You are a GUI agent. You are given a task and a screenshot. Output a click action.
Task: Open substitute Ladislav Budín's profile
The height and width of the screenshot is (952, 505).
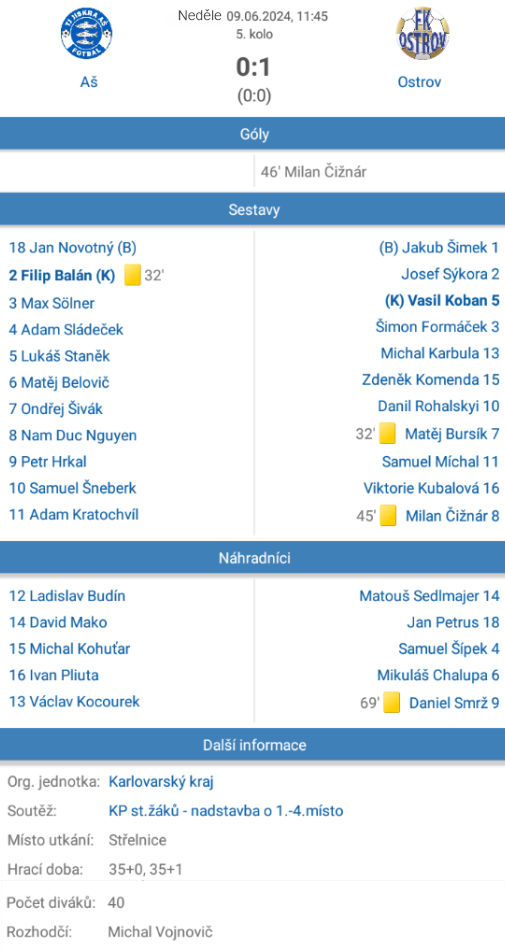67,596
